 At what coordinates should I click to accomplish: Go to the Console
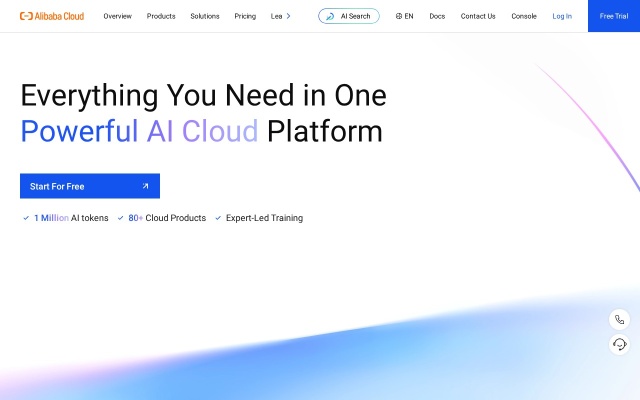click(524, 16)
